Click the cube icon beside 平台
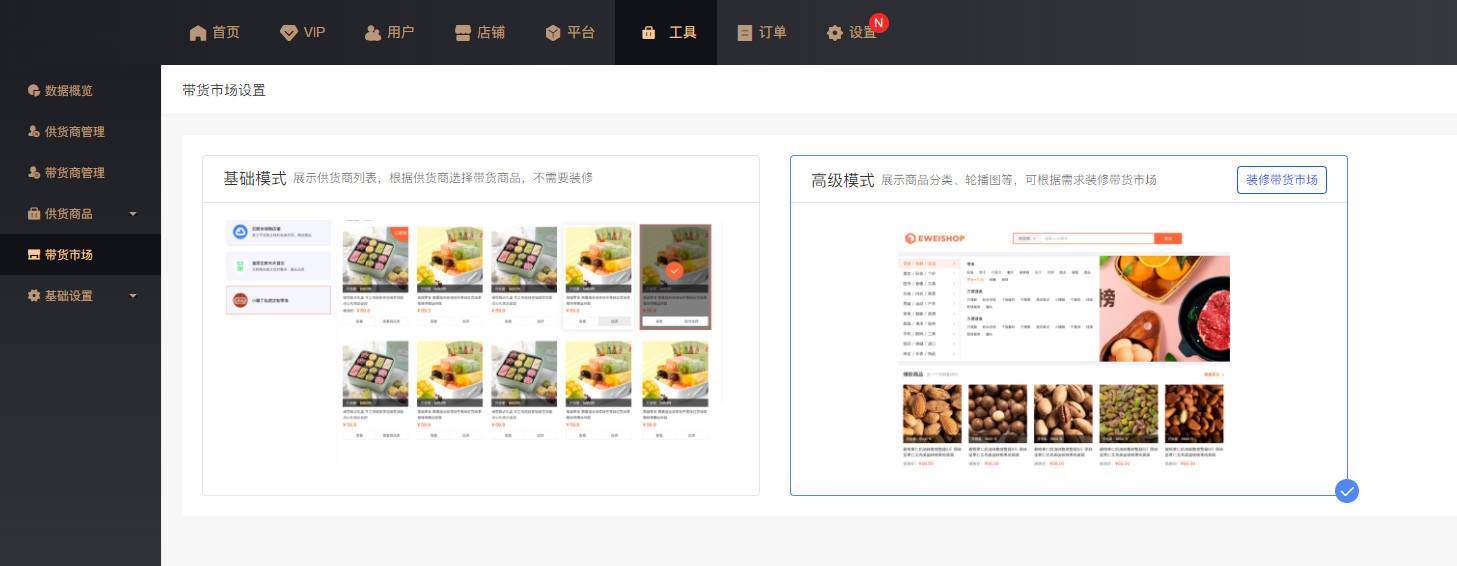Viewport: 1457px width, 566px height. [553, 33]
